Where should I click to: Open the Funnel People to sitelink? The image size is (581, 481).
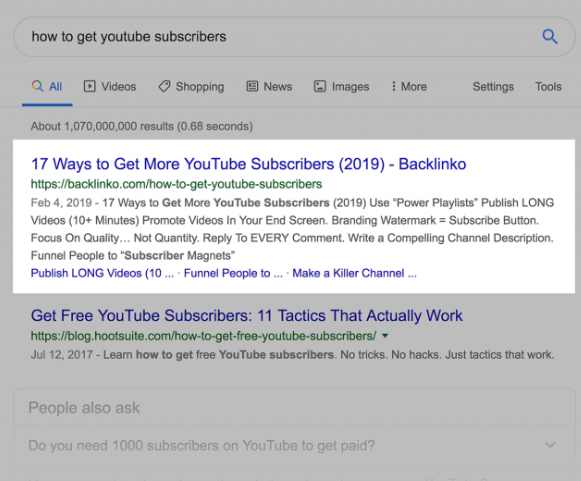click(233, 273)
